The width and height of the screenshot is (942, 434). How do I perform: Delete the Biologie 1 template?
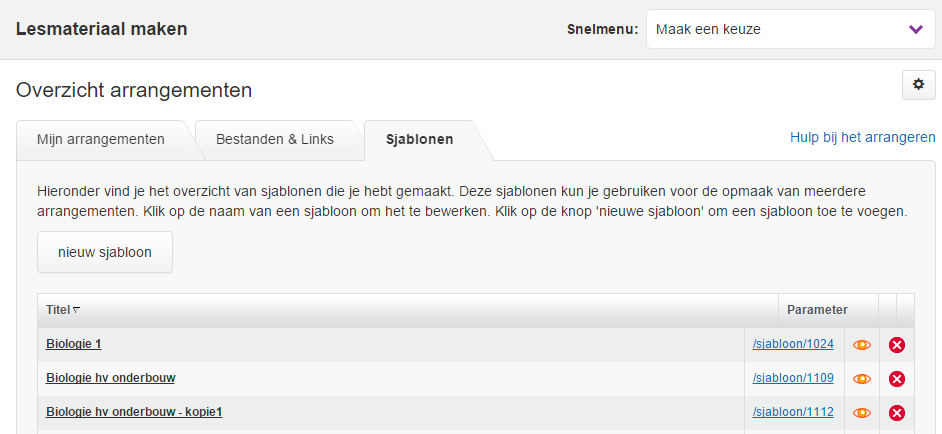tap(897, 345)
